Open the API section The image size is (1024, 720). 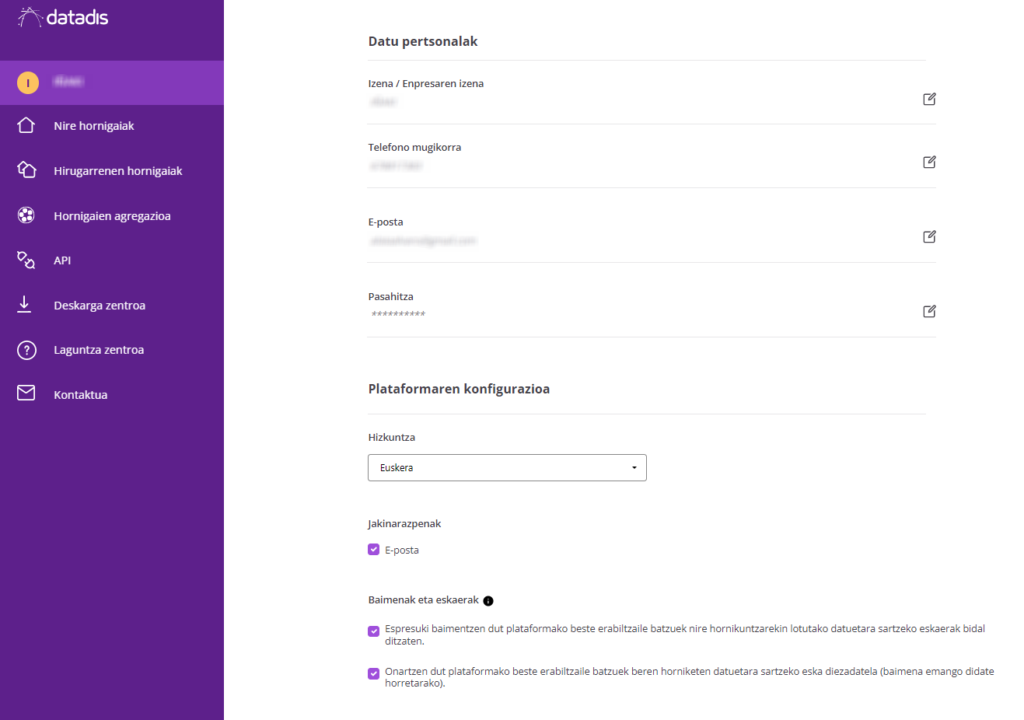click(62, 260)
